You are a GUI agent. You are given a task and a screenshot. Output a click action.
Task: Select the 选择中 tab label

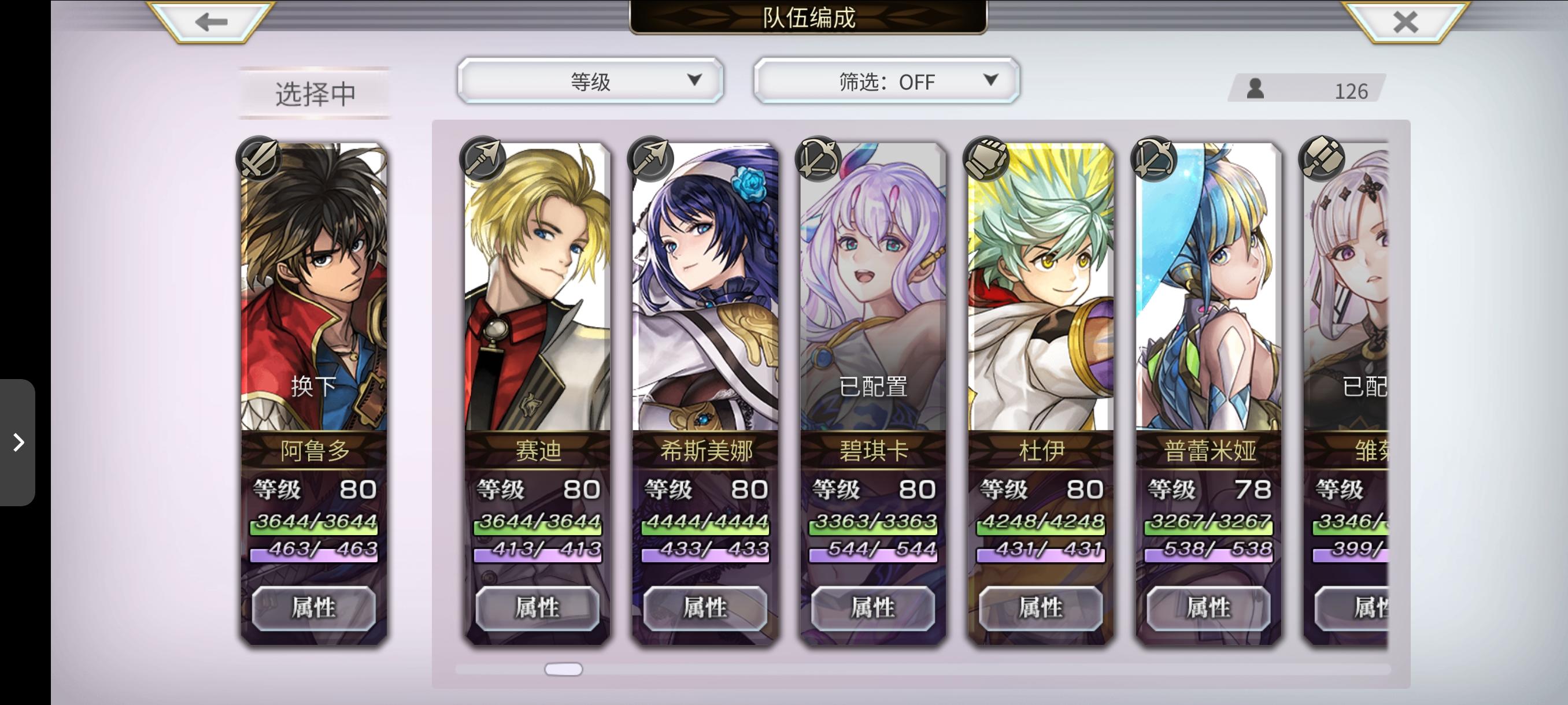click(315, 94)
